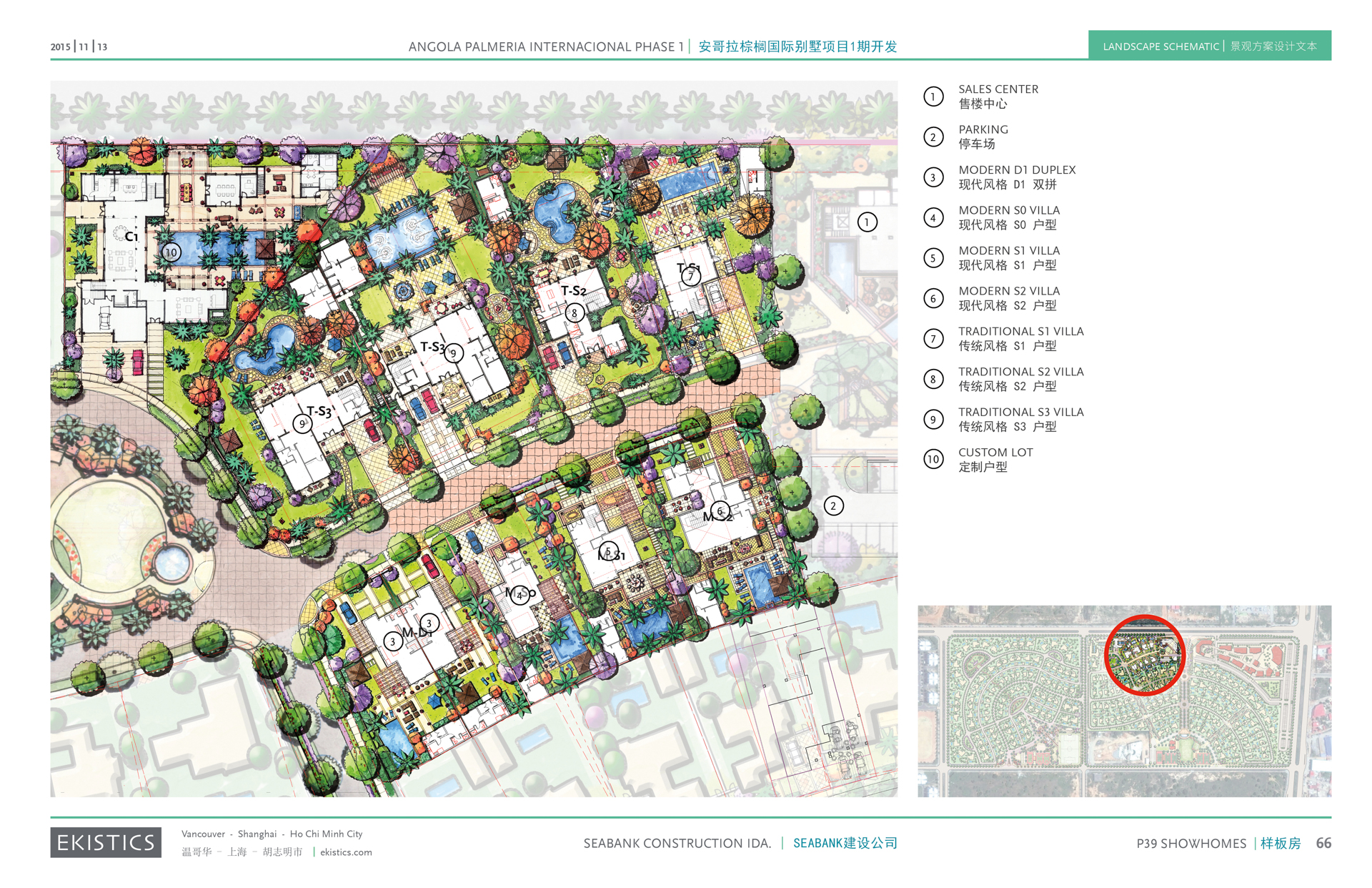Click circled 1 marker on sales center plan
Image resolution: width=1372 pixels, height=888 pixels.
click(x=867, y=222)
